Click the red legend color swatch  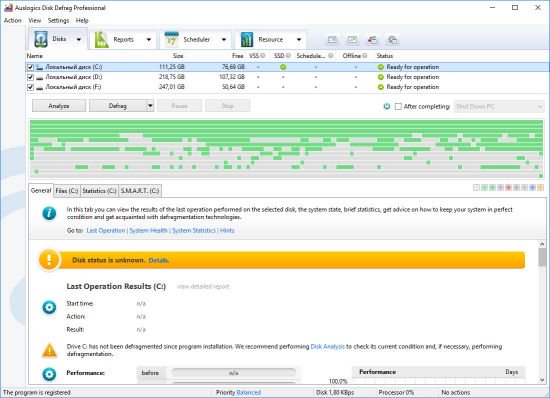[x=508, y=188]
